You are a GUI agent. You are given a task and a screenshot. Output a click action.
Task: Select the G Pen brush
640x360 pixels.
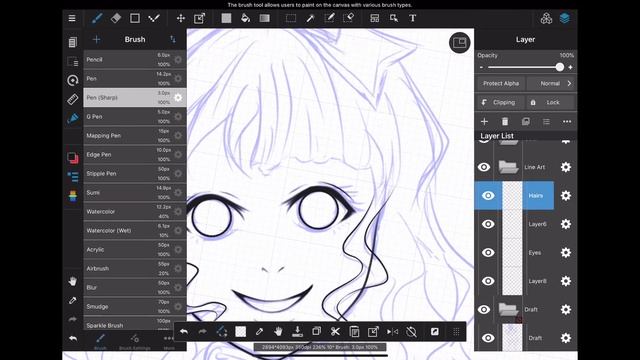coord(135,117)
